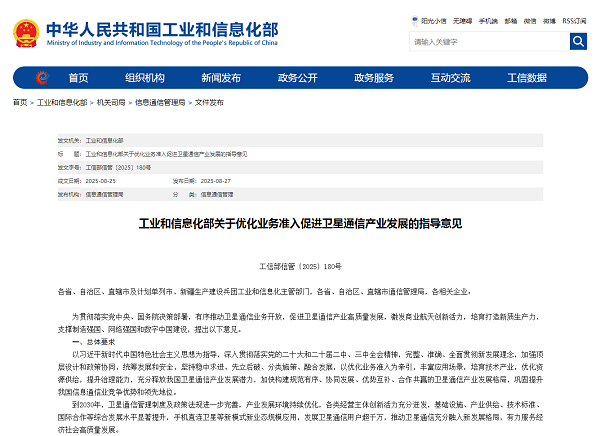Viewport: 600px width, 436px height.
Task: Open the 互动交流 navigation item
Action: click(451, 78)
